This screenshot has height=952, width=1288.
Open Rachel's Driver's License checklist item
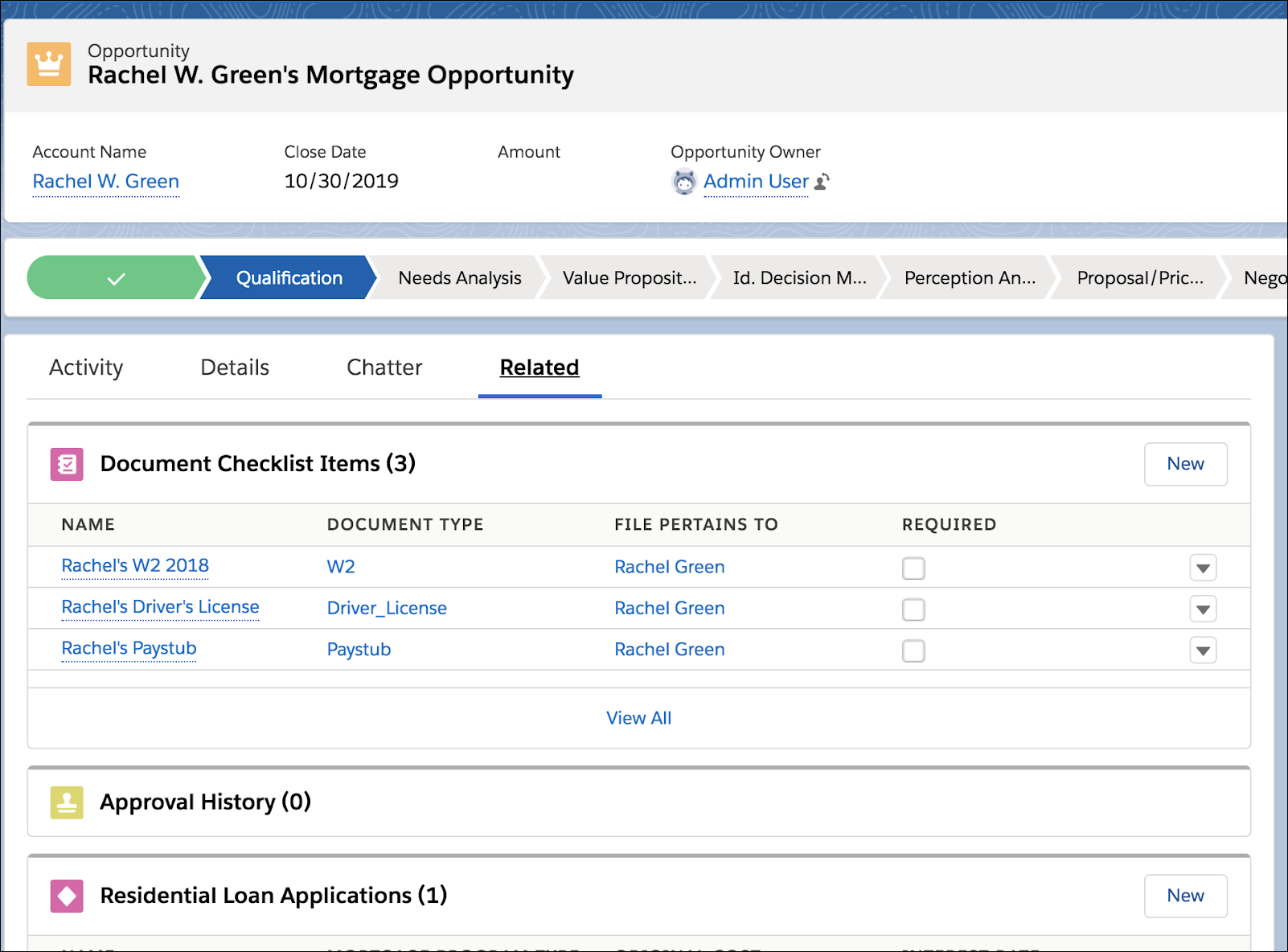(x=161, y=607)
